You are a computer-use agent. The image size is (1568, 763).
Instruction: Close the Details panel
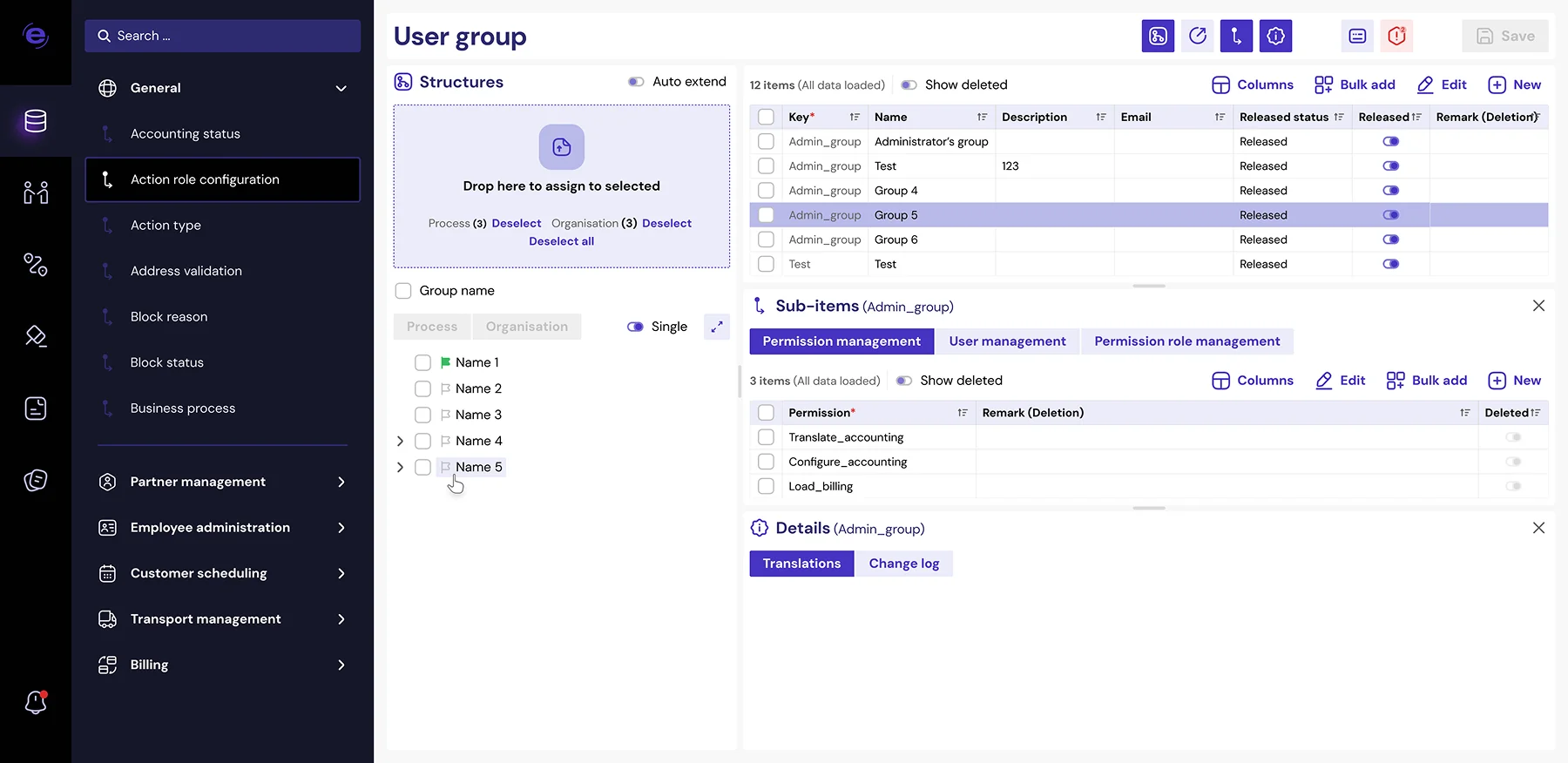click(1538, 528)
